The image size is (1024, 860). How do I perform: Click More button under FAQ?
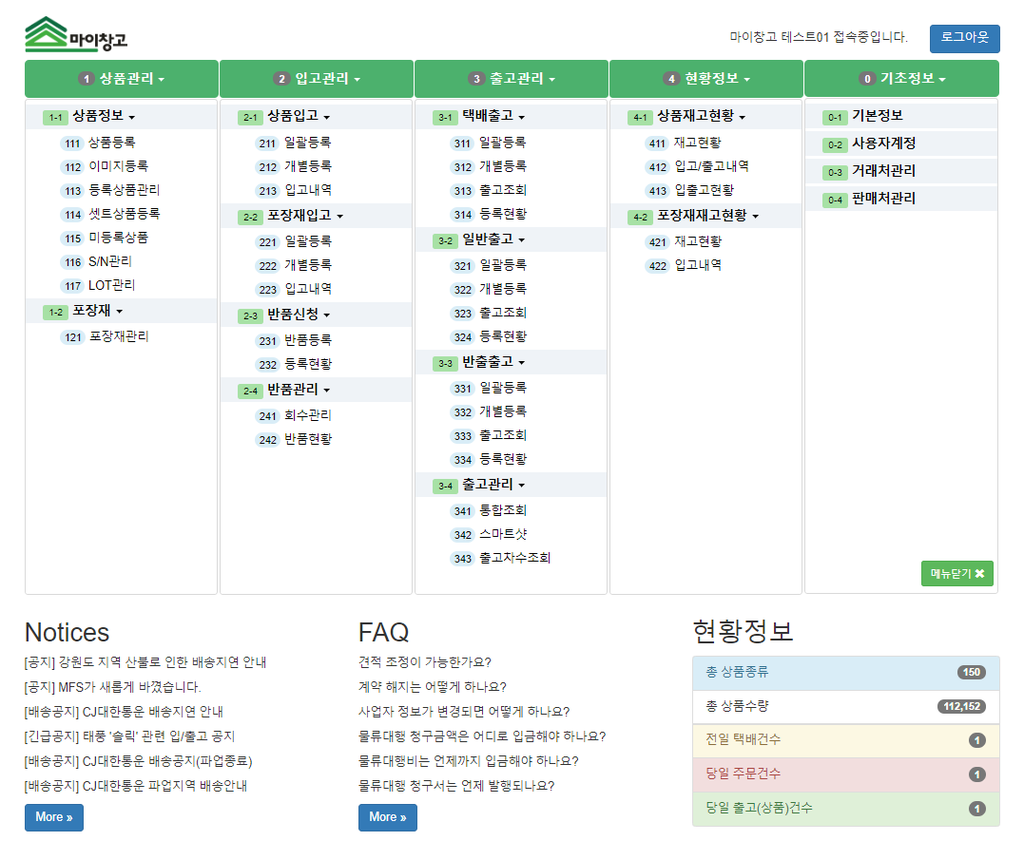point(388,818)
